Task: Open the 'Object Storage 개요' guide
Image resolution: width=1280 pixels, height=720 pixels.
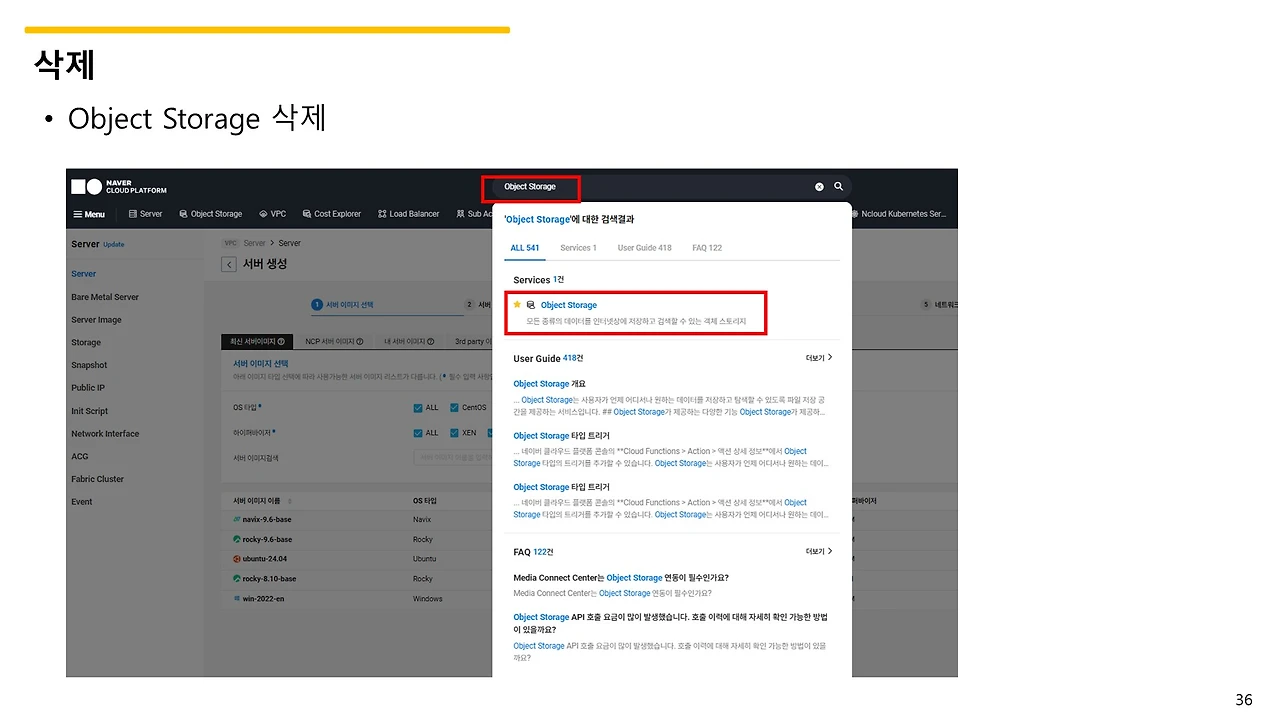Action: [550, 384]
